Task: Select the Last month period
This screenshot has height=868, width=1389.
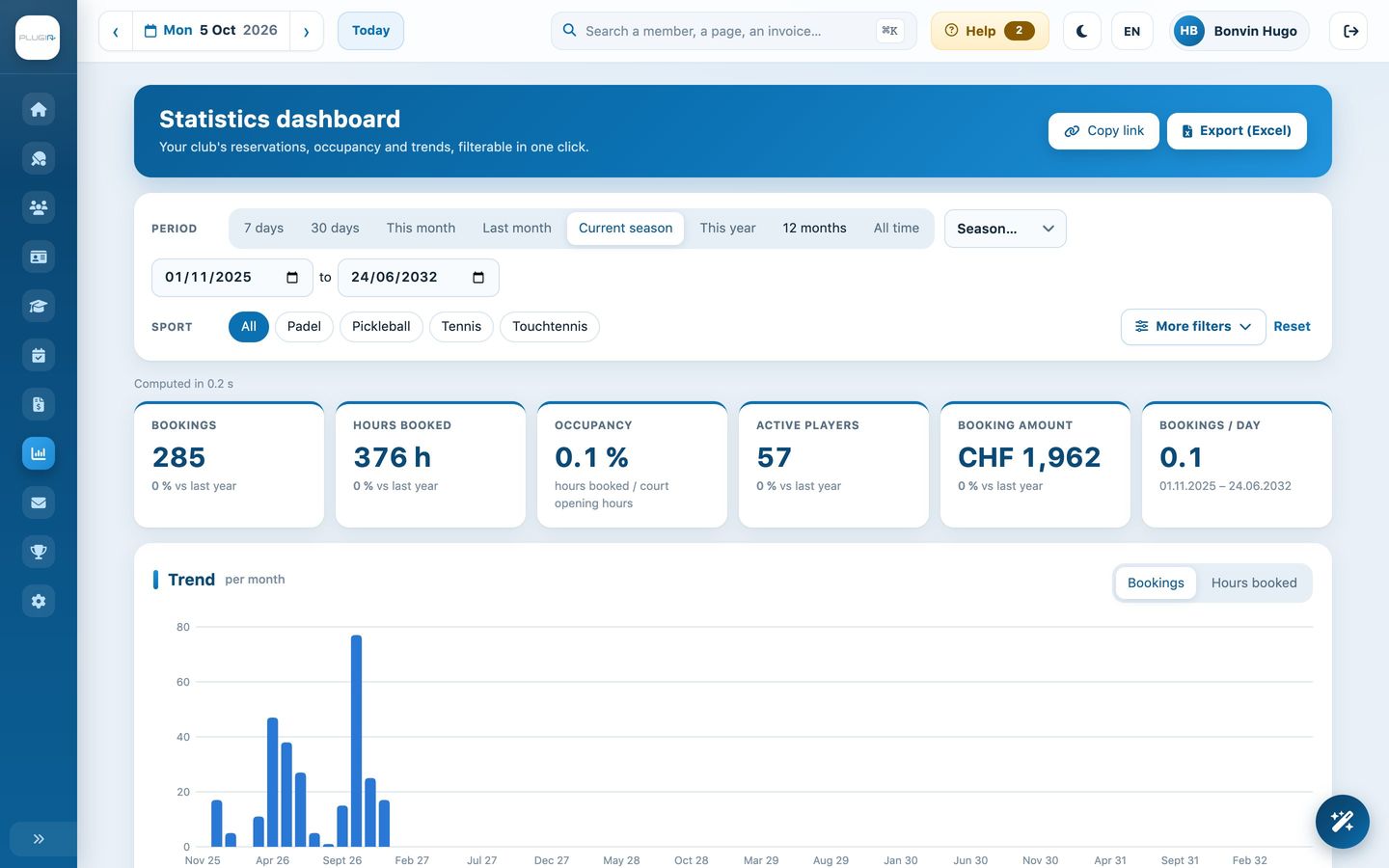Action: (517, 229)
